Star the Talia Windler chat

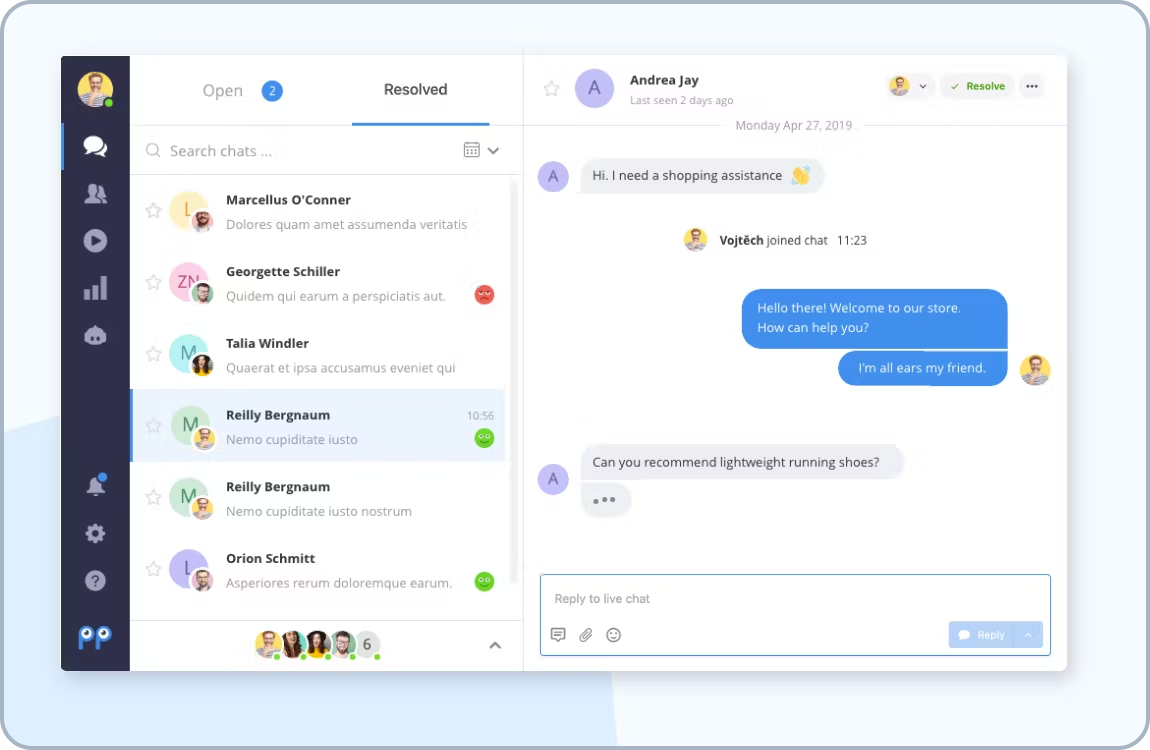tap(153, 354)
